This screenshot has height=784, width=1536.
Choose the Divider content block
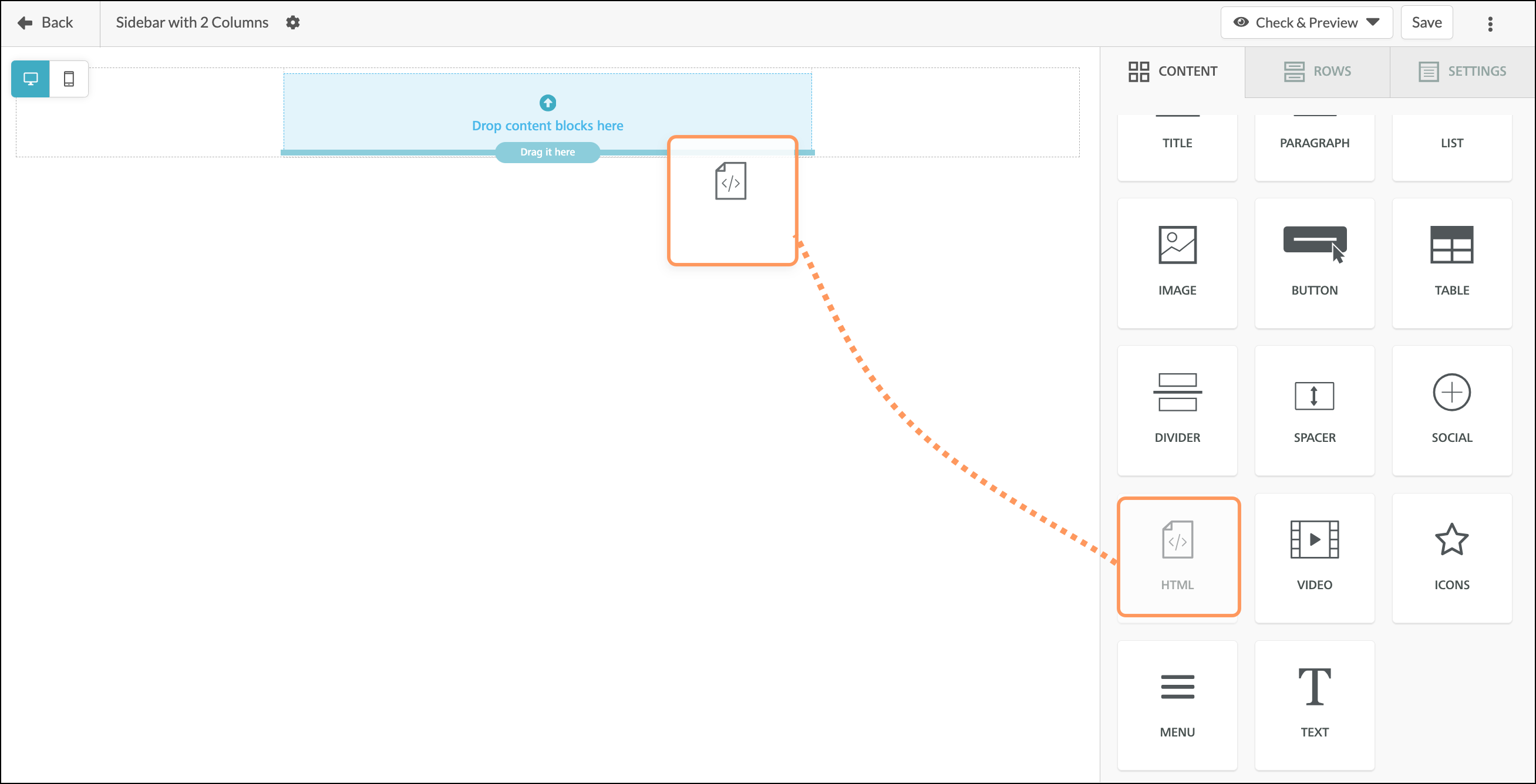tap(1177, 410)
